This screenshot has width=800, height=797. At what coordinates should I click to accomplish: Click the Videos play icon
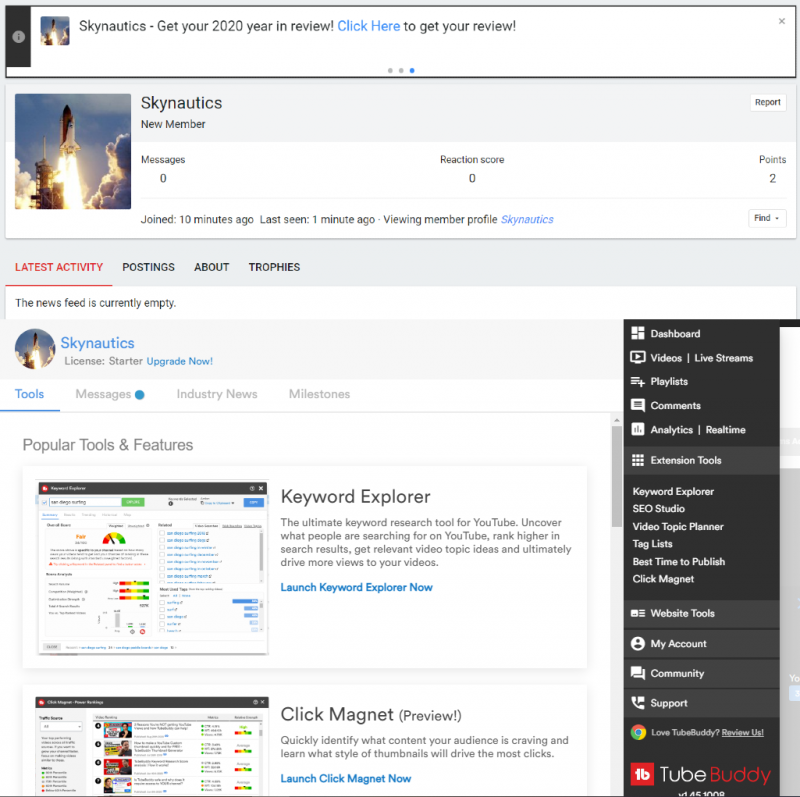(638, 357)
